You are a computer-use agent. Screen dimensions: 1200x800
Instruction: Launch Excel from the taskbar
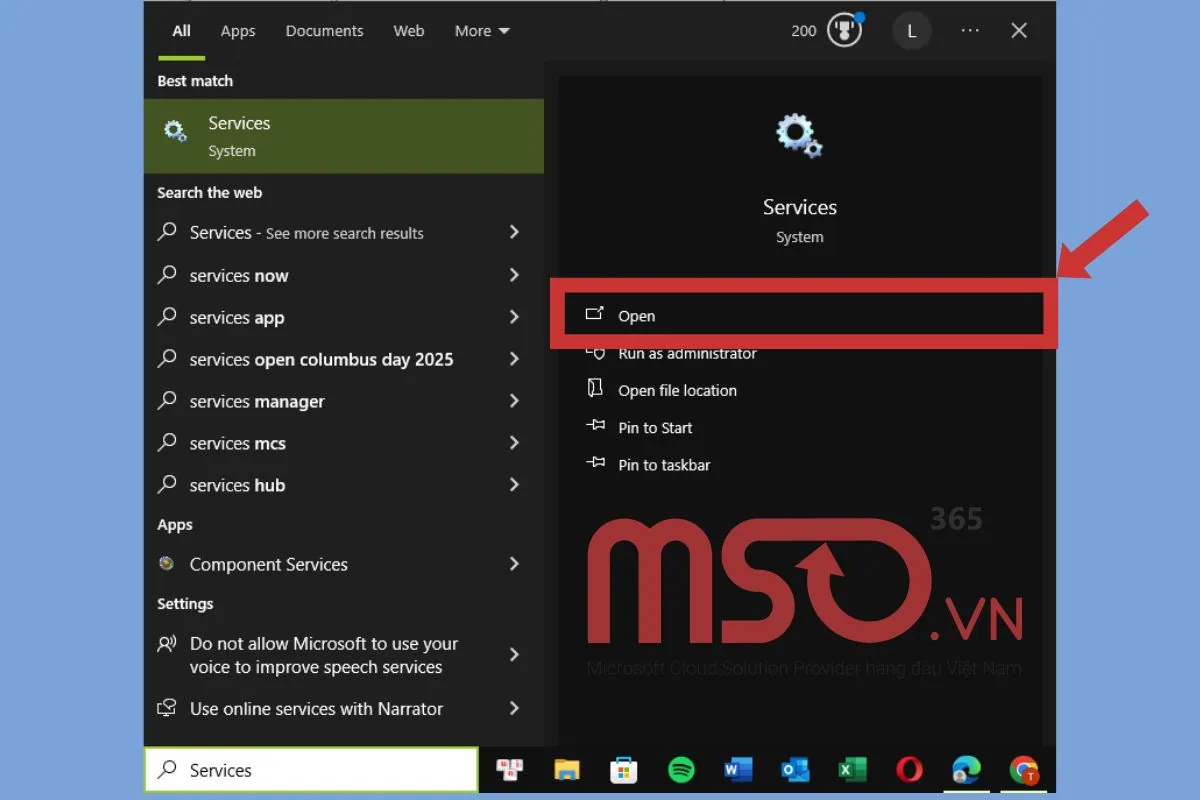click(x=852, y=769)
